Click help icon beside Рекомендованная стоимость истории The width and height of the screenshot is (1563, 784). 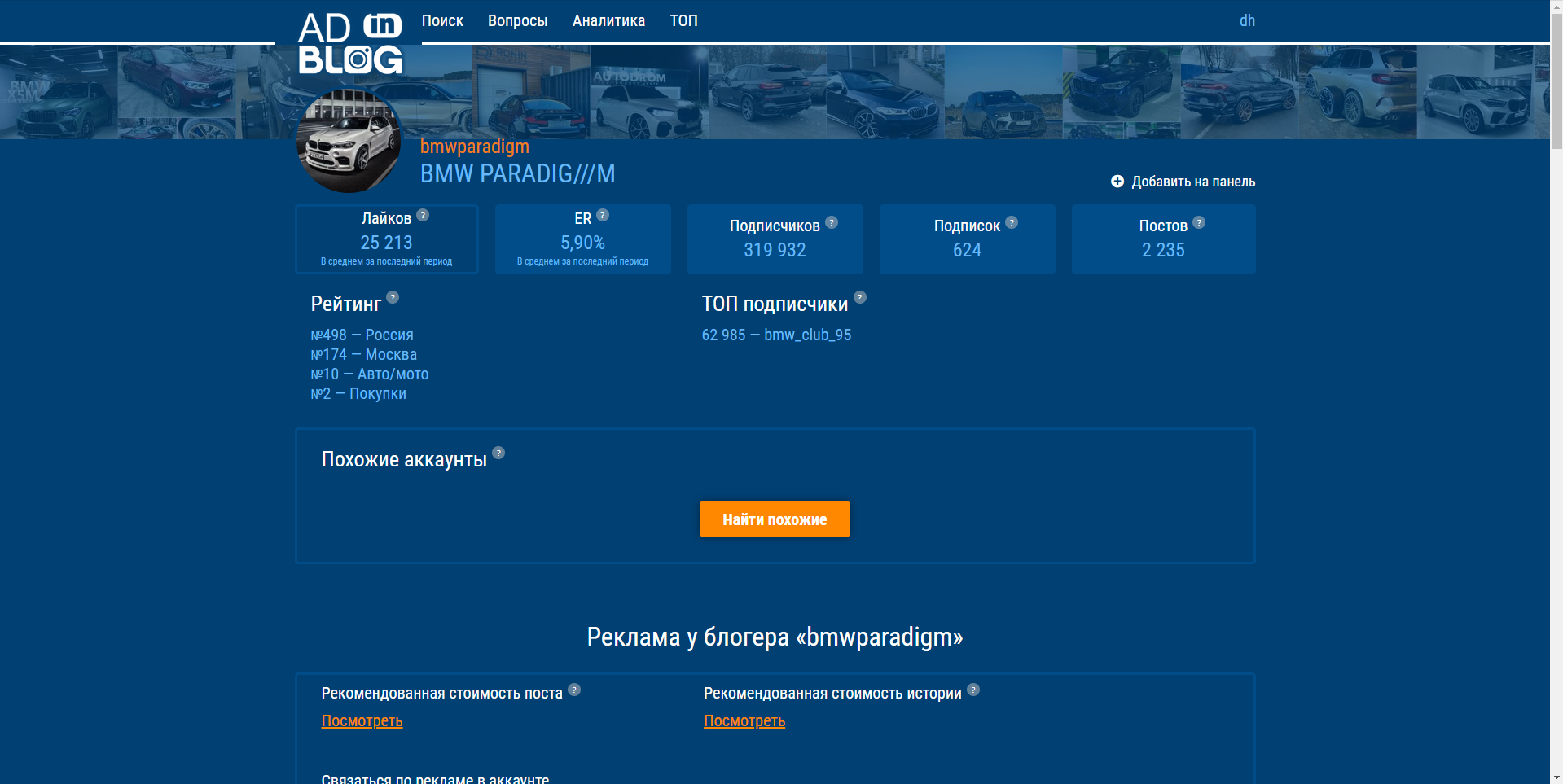click(973, 690)
